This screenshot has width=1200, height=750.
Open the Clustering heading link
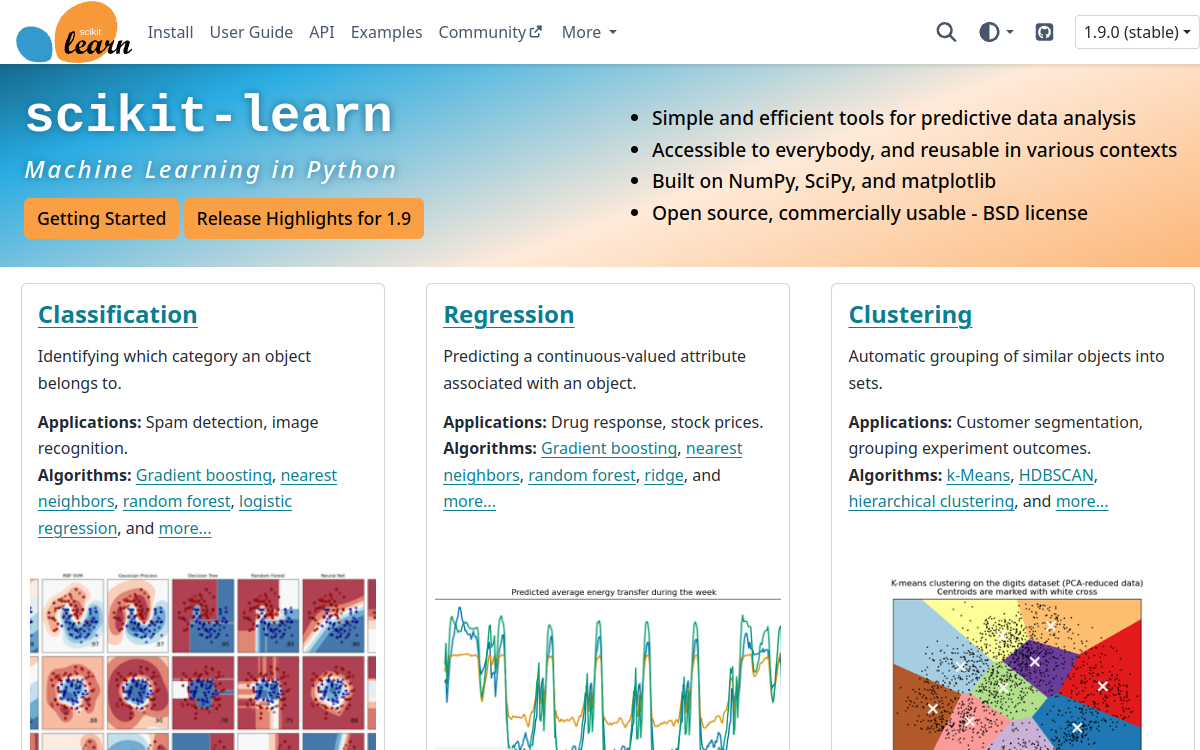910,315
